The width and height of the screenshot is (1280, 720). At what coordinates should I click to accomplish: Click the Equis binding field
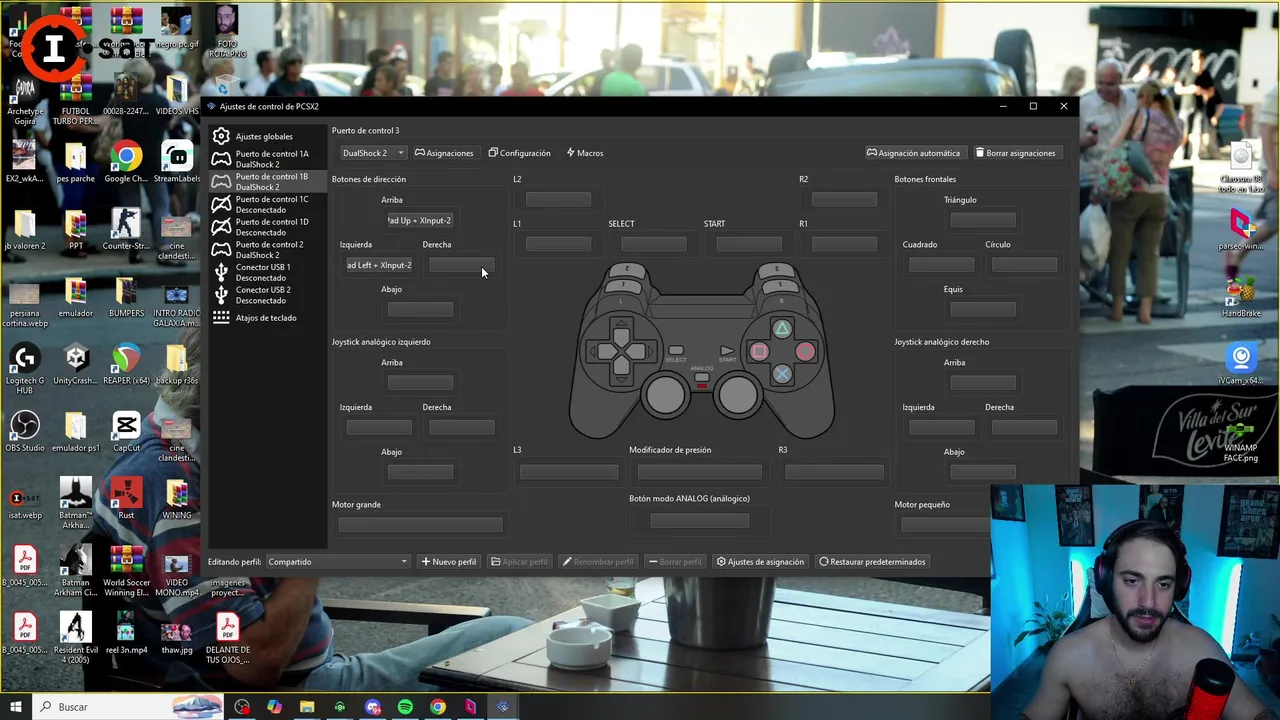pos(983,310)
